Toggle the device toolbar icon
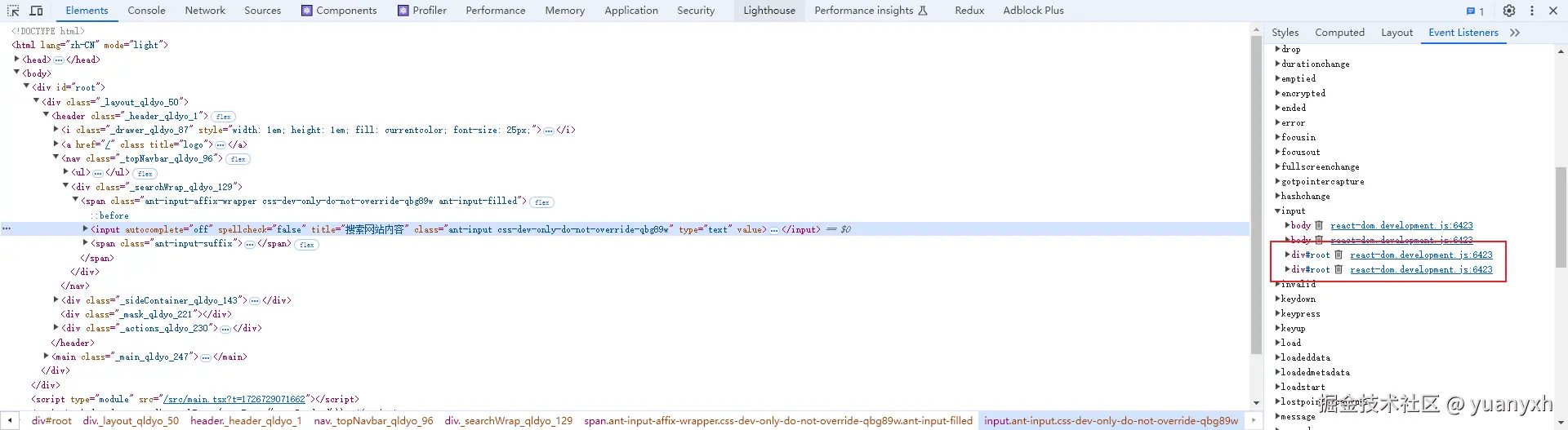The width and height of the screenshot is (1568, 430). coord(36,11)
